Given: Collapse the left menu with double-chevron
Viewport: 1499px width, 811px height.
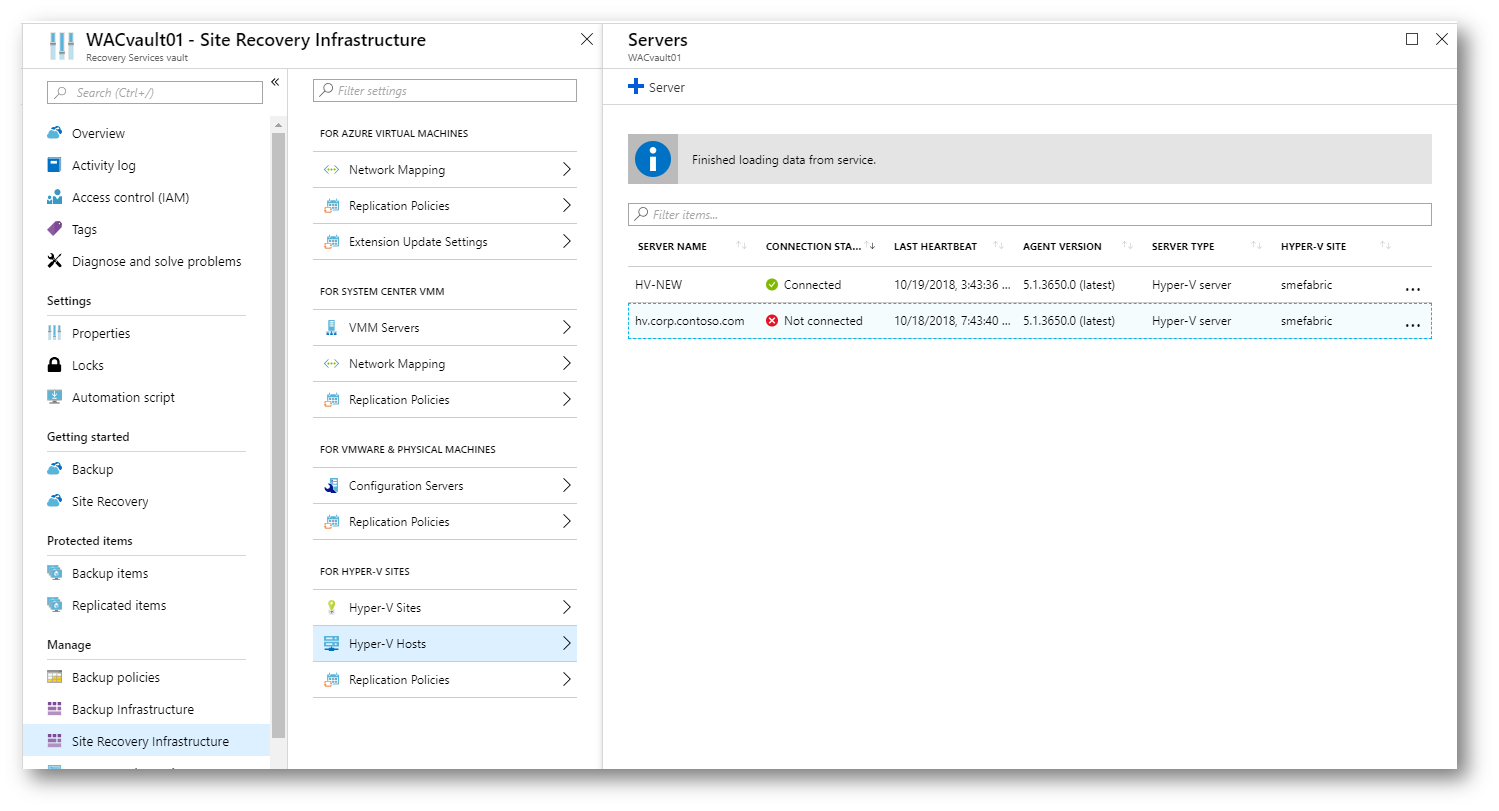Looking at the screenshot, I should pyautogui.click(x=275, y=82).
